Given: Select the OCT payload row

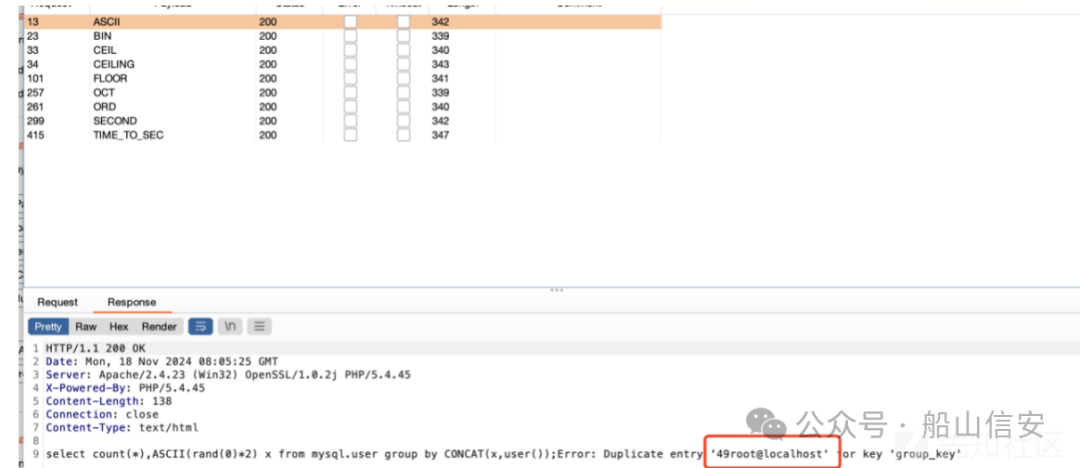Looking at the screenshot, I should [x=343, y=92].
